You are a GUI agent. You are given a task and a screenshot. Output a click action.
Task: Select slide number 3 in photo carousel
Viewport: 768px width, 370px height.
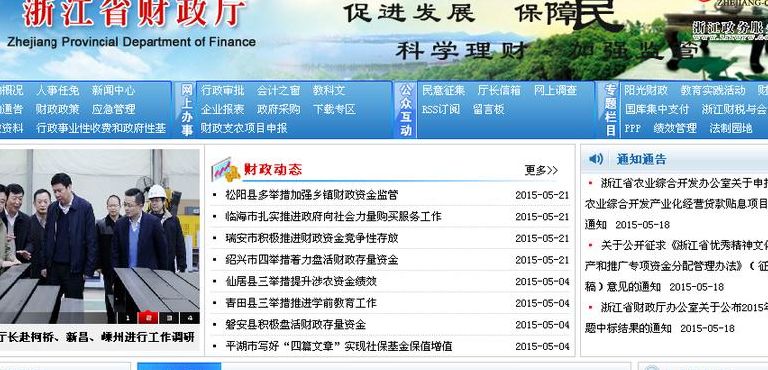169,318
